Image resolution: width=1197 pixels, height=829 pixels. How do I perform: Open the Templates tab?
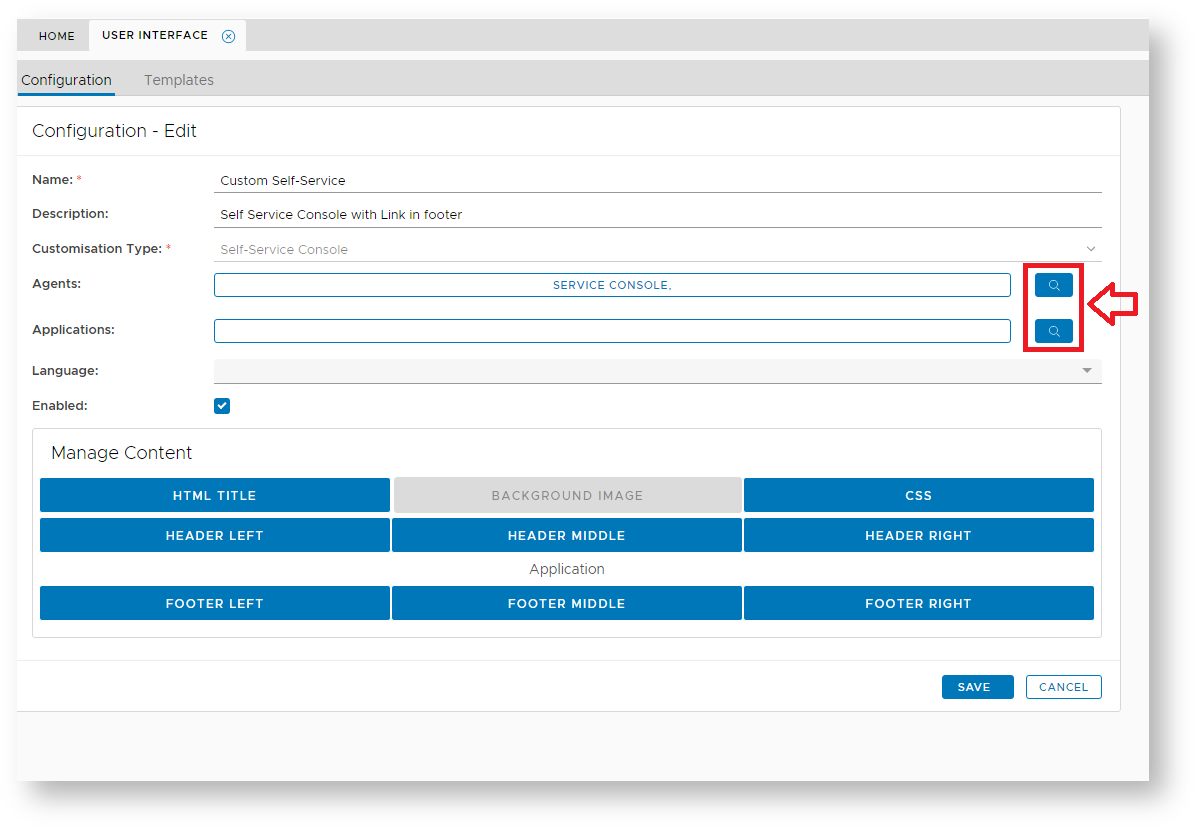179,80
